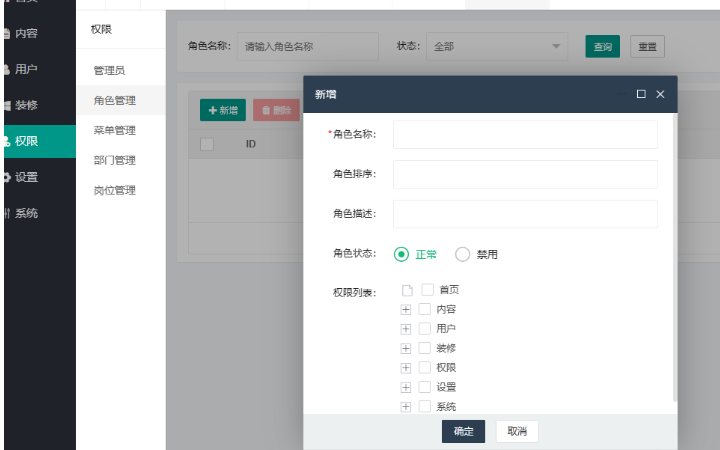Click the file icon beside 首页
720x450 pixels.
point(407,290)
